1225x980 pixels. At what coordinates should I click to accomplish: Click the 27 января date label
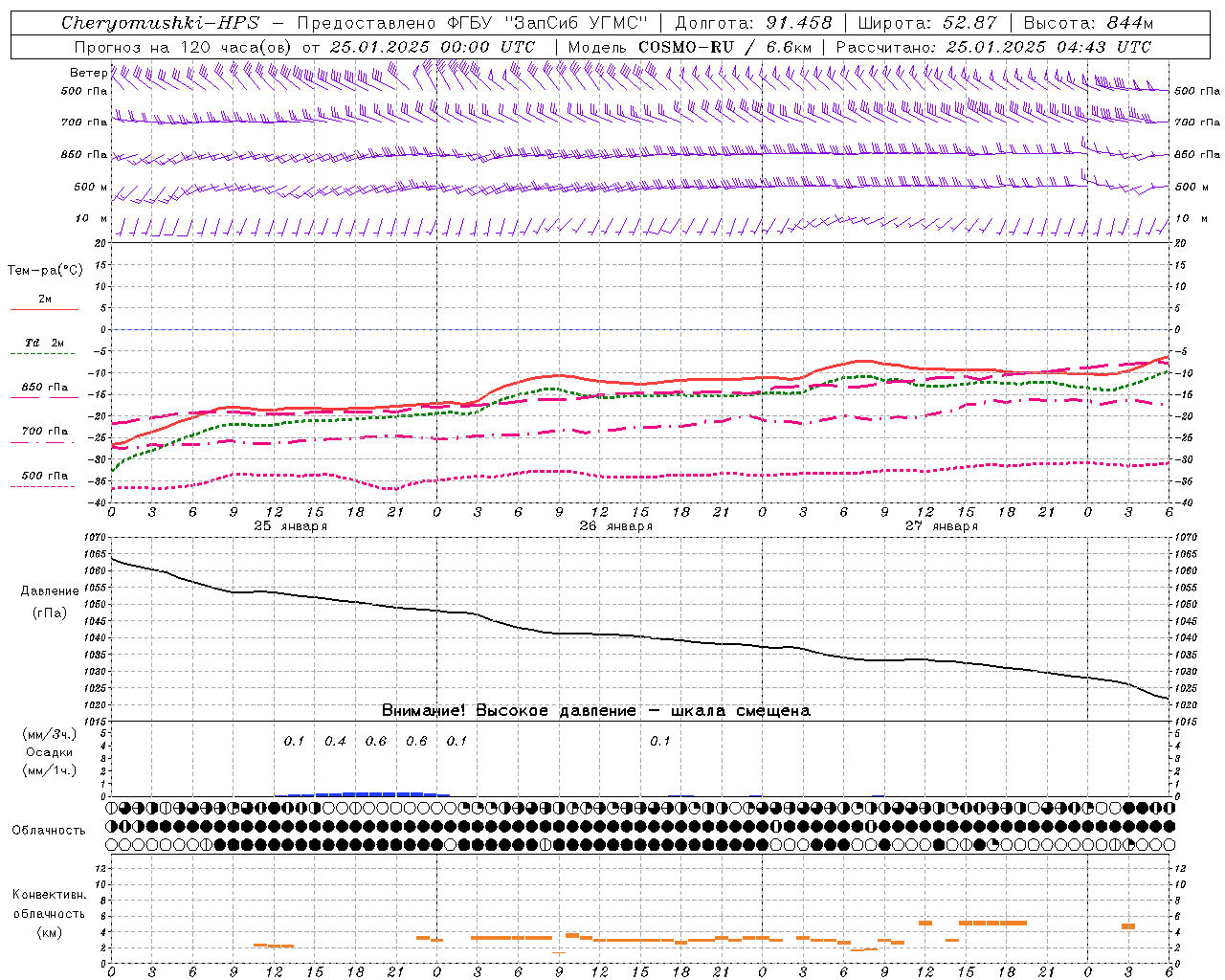[x=942, y=526]
